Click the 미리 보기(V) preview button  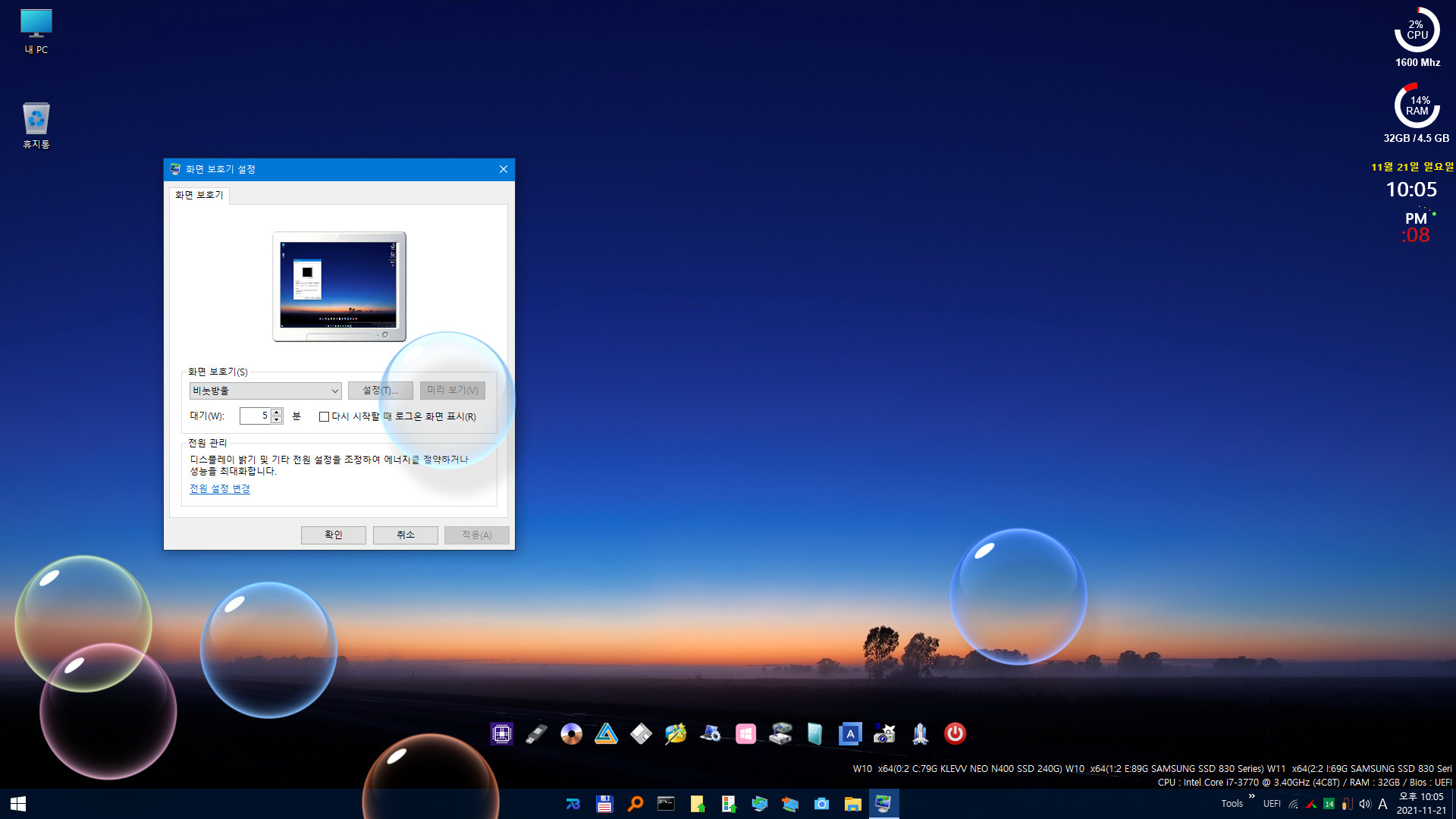coord(453,390)
